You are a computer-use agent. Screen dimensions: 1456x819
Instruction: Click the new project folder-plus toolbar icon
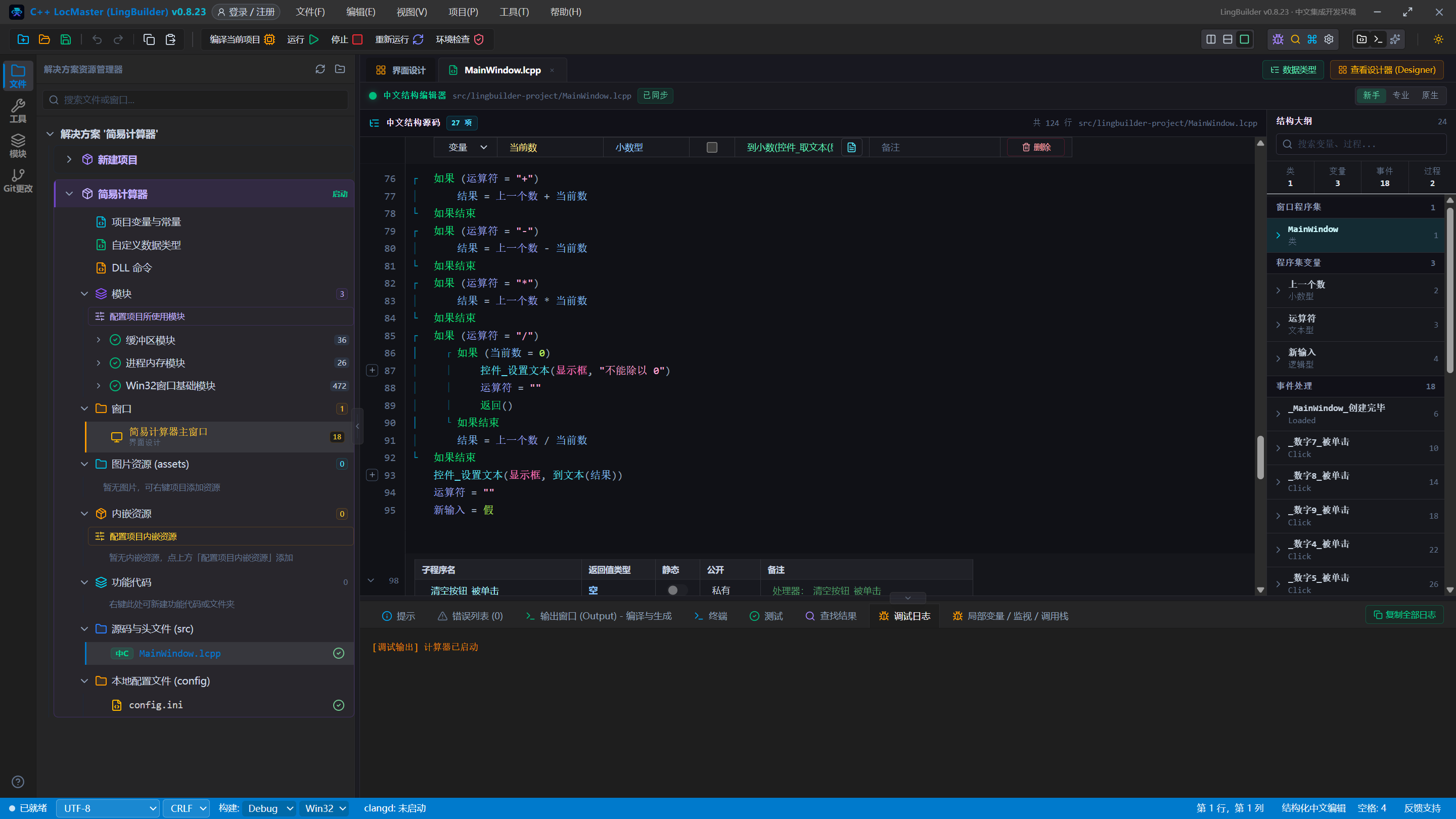click(x=23, y=39)
